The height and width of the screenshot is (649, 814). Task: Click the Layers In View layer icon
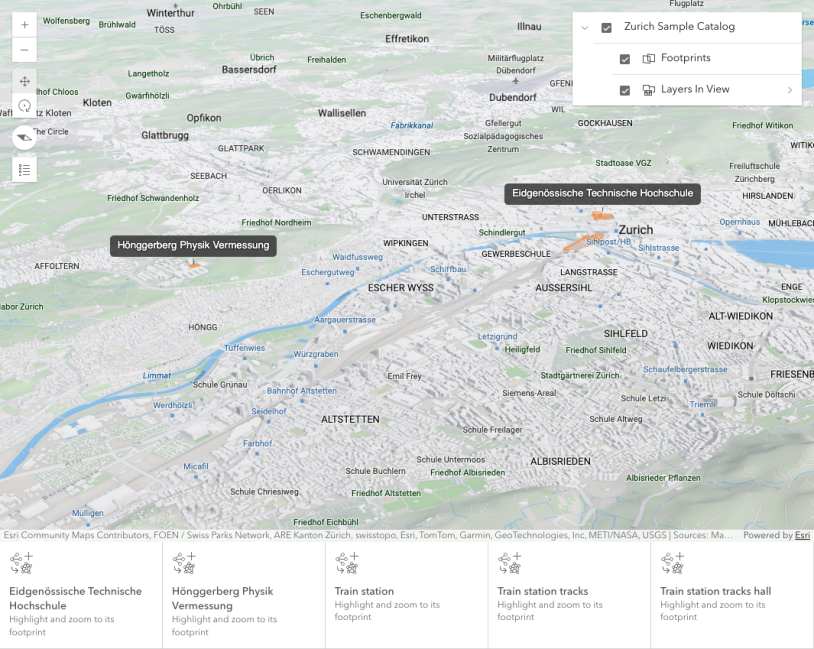[648, 90]
